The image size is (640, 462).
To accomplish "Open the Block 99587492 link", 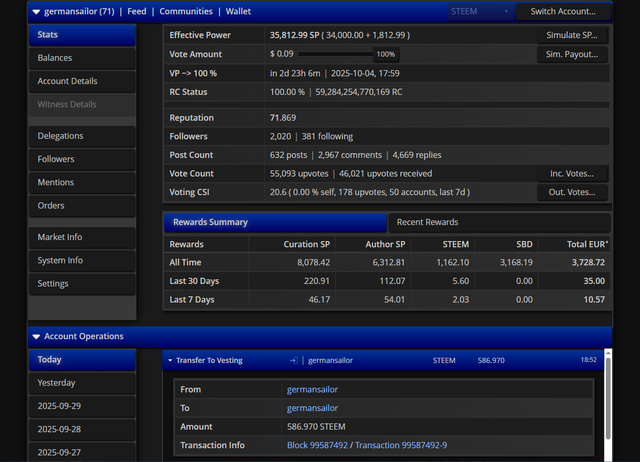I will coord(319,445).
